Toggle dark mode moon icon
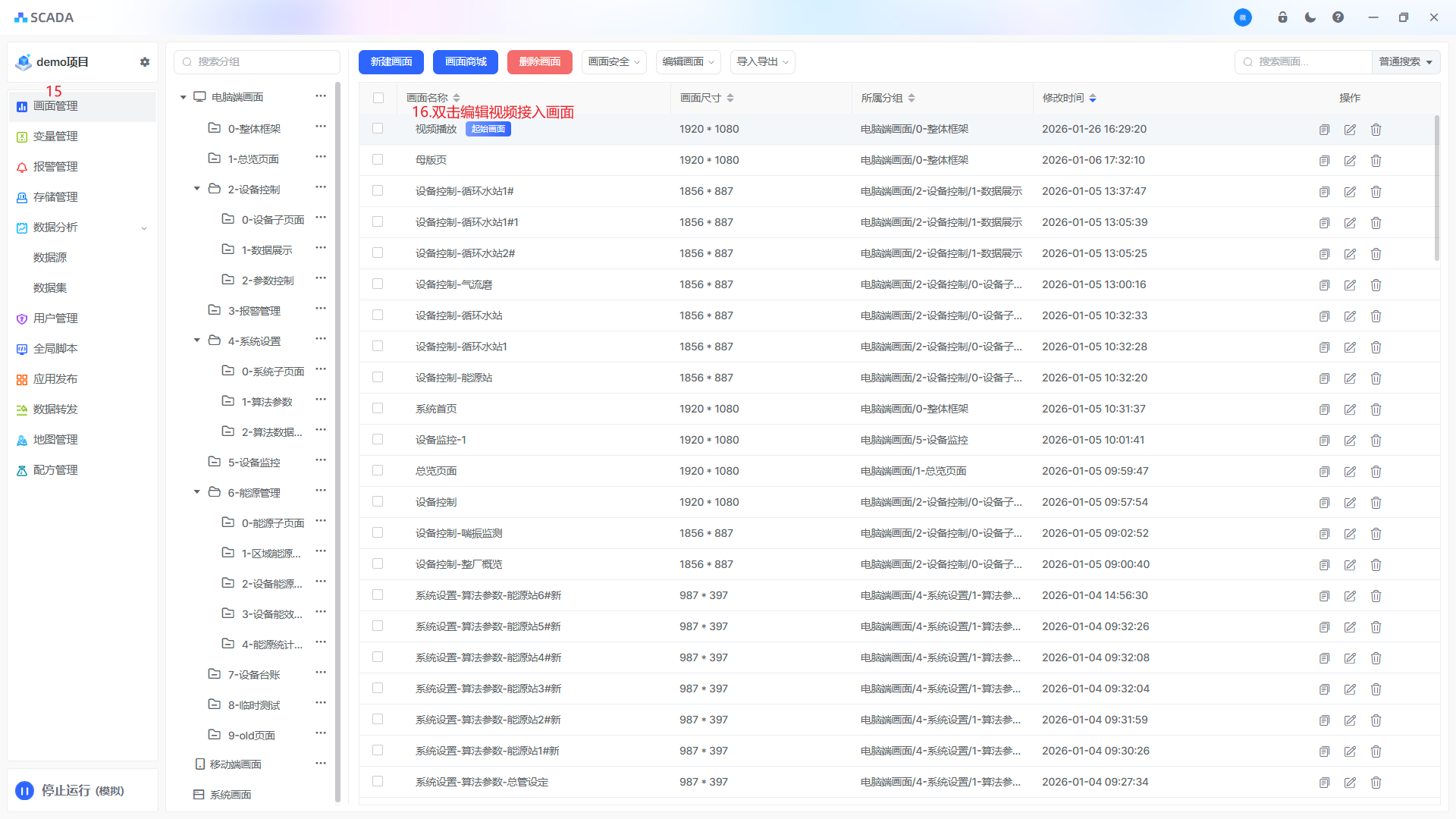1456x819 pixels. click(x=1310, y=17)
